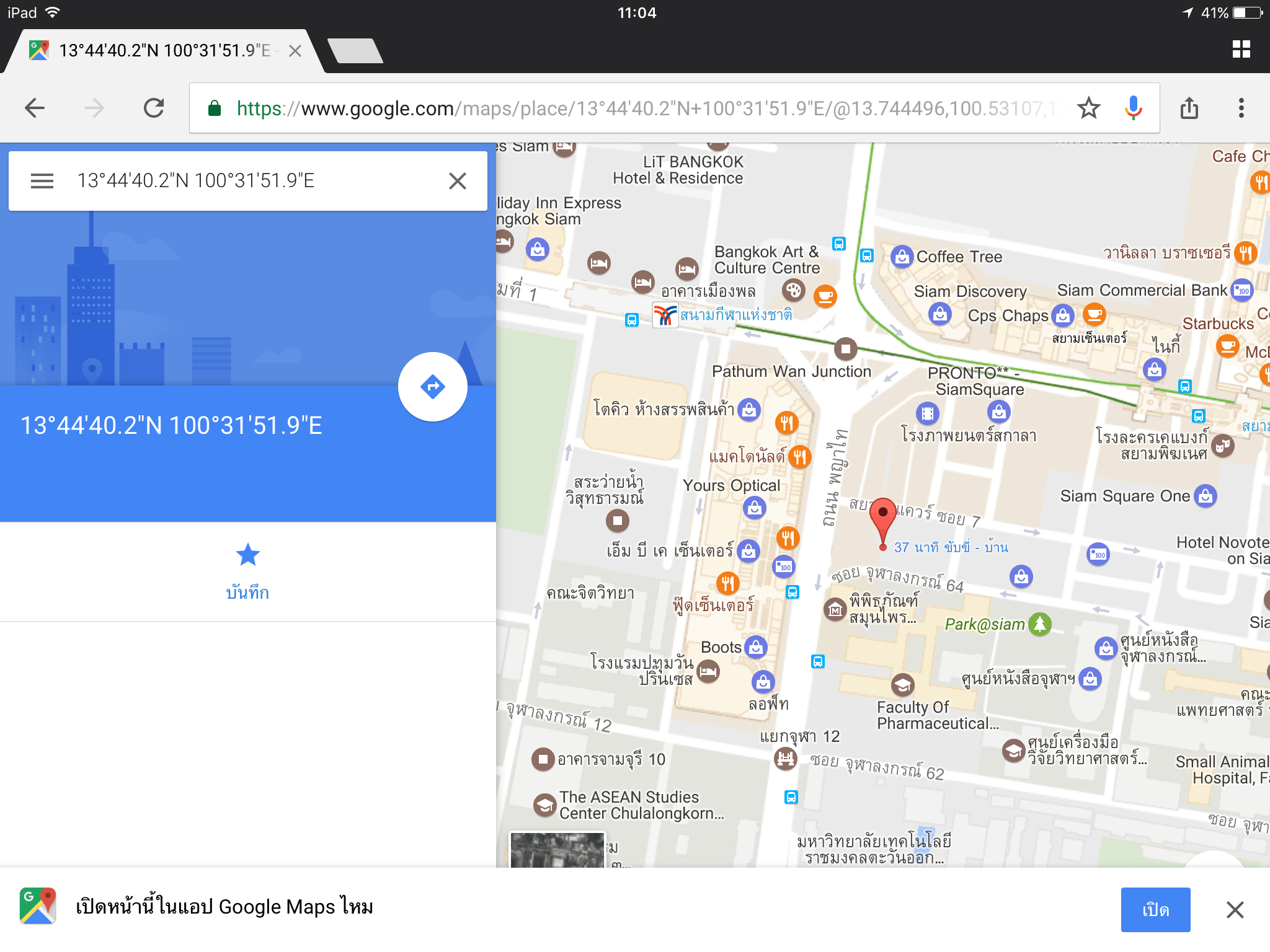Open the share sheet icon
Image resolution: width=1270 pixels, height=952 pixels.
coord(1189,108)
